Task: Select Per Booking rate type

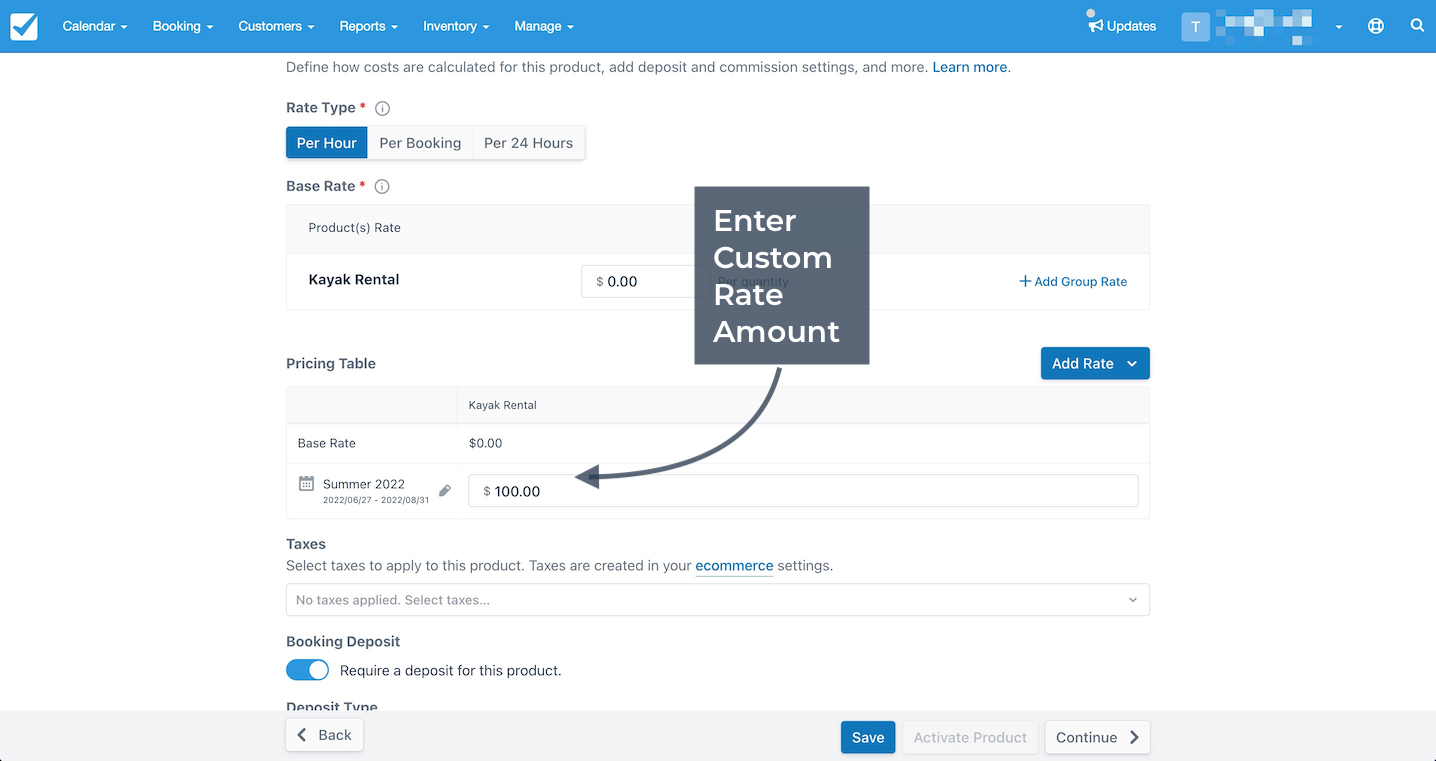Action: pos(420,143)
